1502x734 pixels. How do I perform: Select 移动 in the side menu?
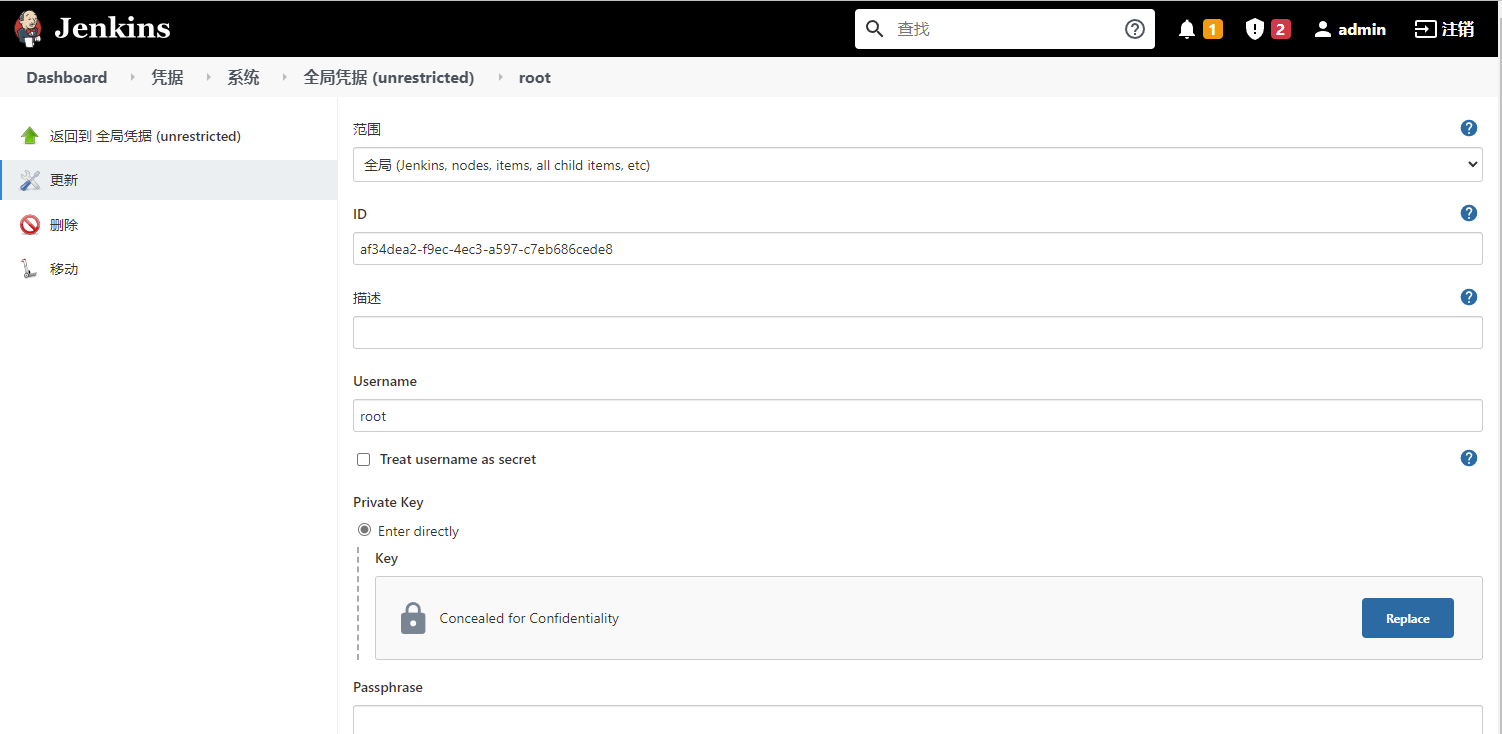tap(64, 269)
